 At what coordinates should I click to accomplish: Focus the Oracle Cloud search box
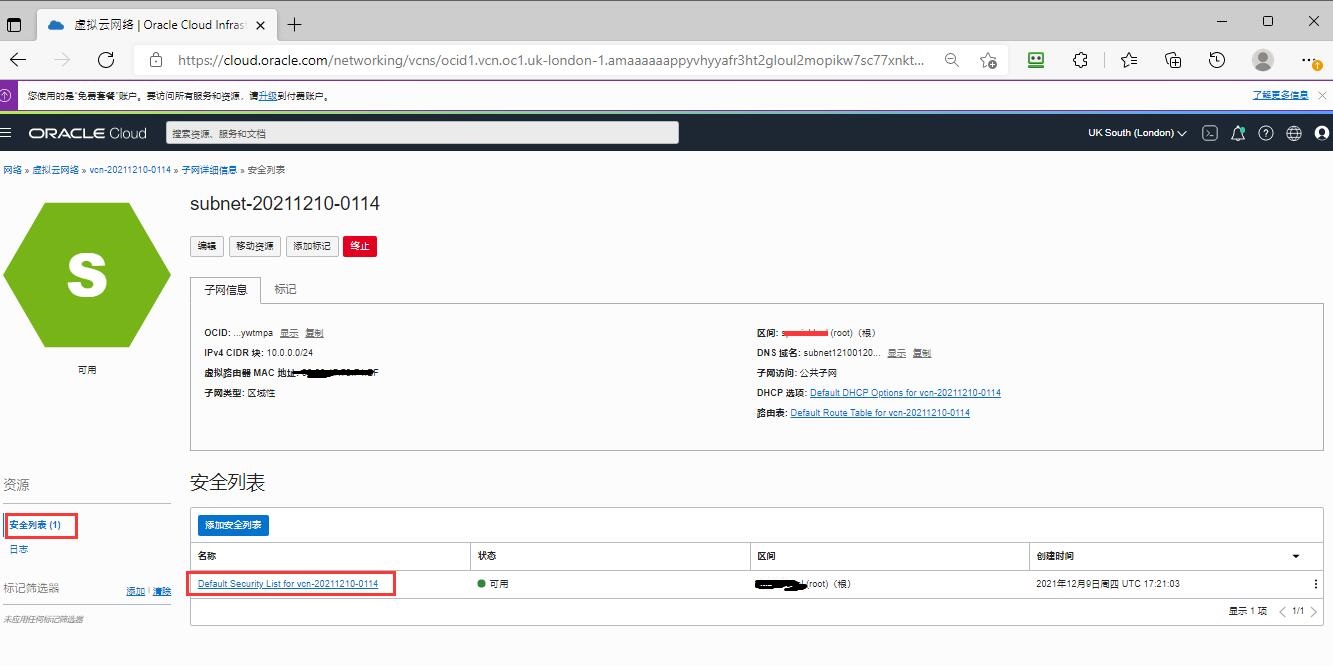point(422,133)
